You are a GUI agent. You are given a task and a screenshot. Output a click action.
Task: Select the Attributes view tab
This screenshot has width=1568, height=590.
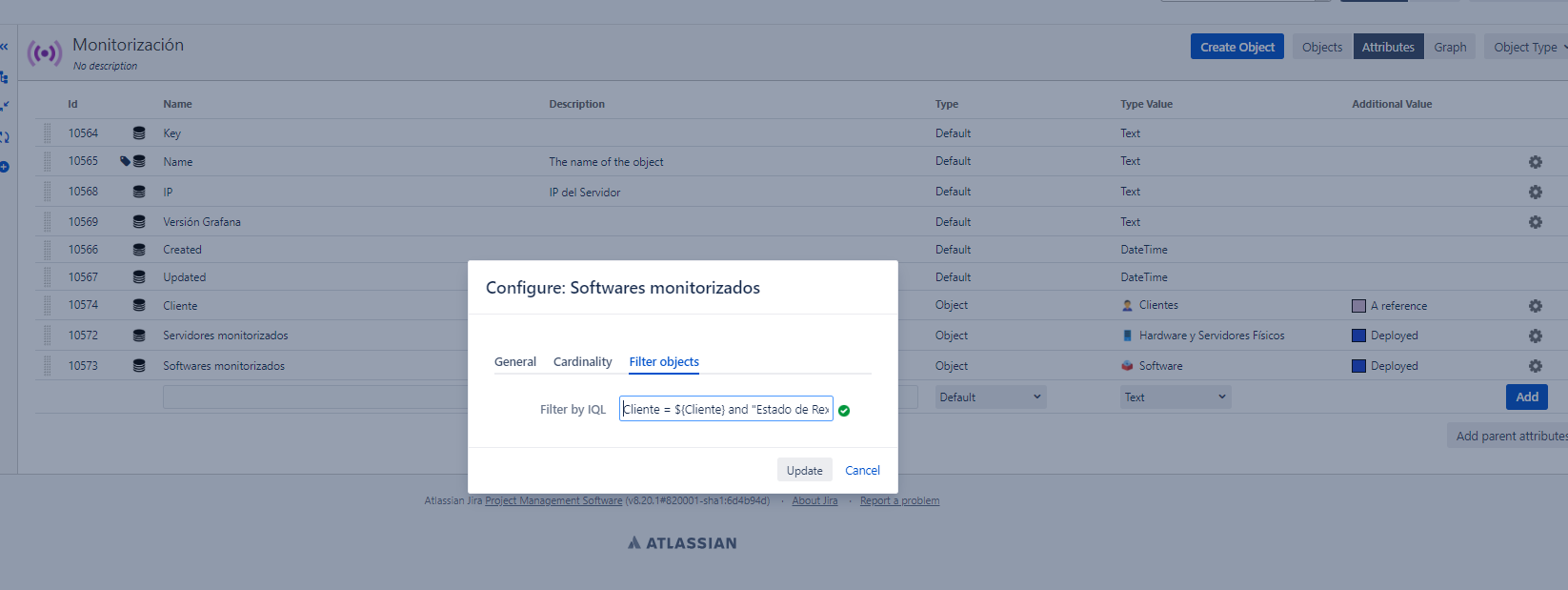(1388, 47)
